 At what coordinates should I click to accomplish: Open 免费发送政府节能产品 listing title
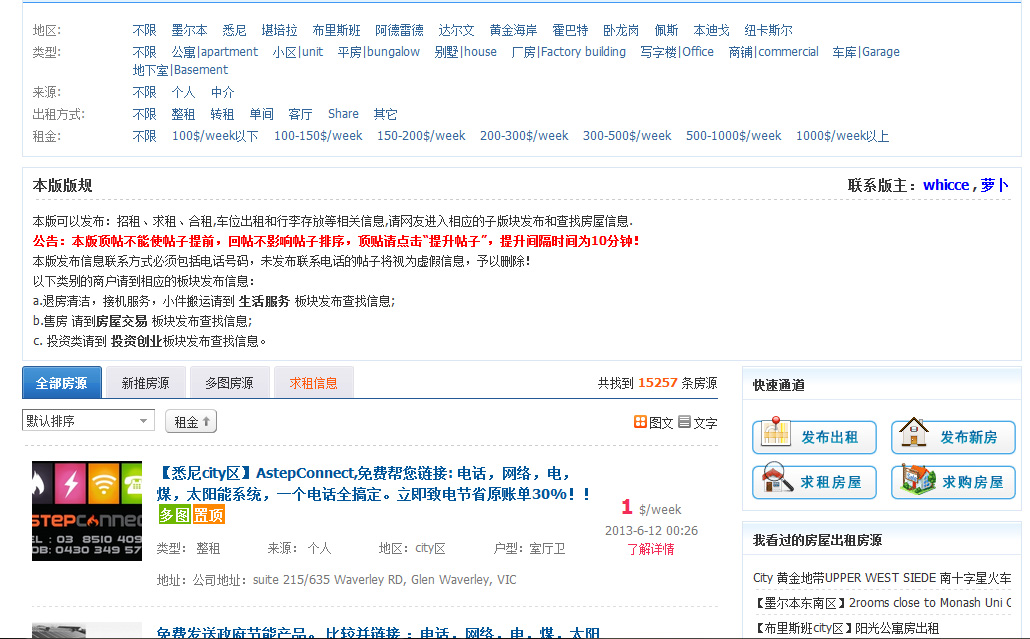378,632
